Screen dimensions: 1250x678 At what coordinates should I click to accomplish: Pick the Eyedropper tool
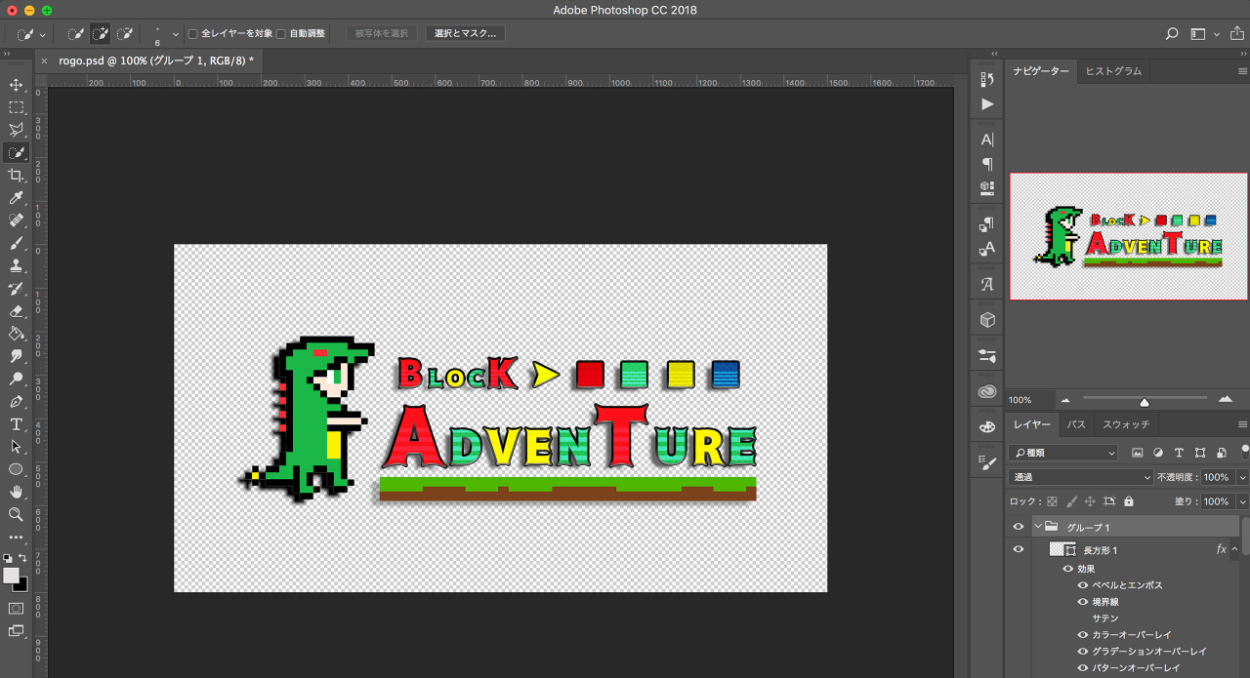point(16,198)
